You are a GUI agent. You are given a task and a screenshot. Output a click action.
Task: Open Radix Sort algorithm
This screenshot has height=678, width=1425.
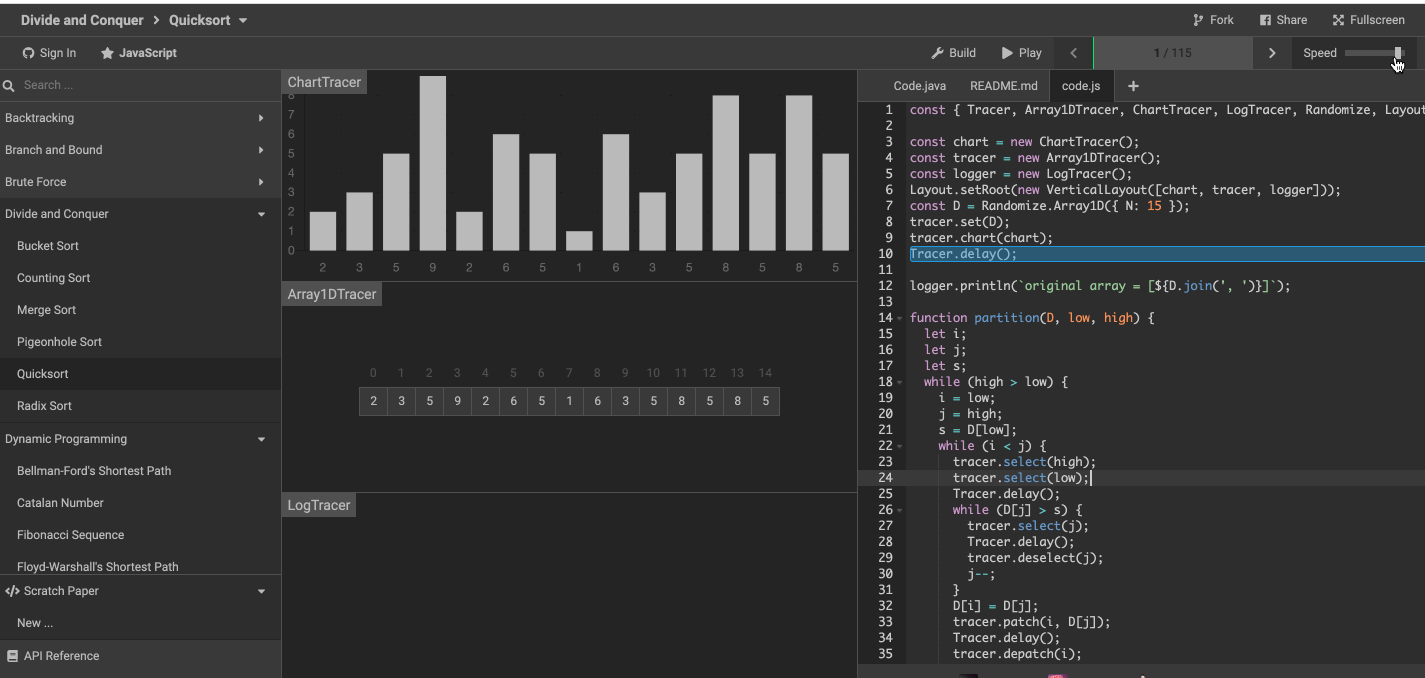(x=140, y=406)
